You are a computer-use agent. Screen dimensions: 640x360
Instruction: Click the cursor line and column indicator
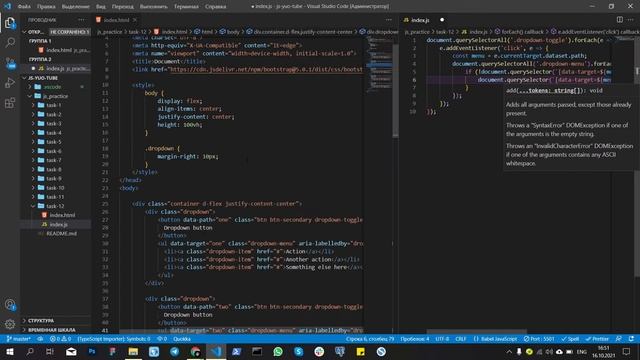(x=370, y=339)
